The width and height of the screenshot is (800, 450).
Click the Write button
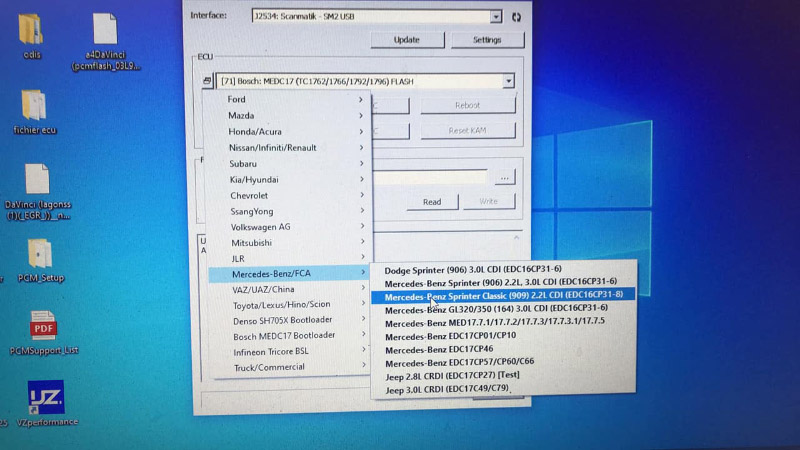pyautogui.click(x=488, y=202)
